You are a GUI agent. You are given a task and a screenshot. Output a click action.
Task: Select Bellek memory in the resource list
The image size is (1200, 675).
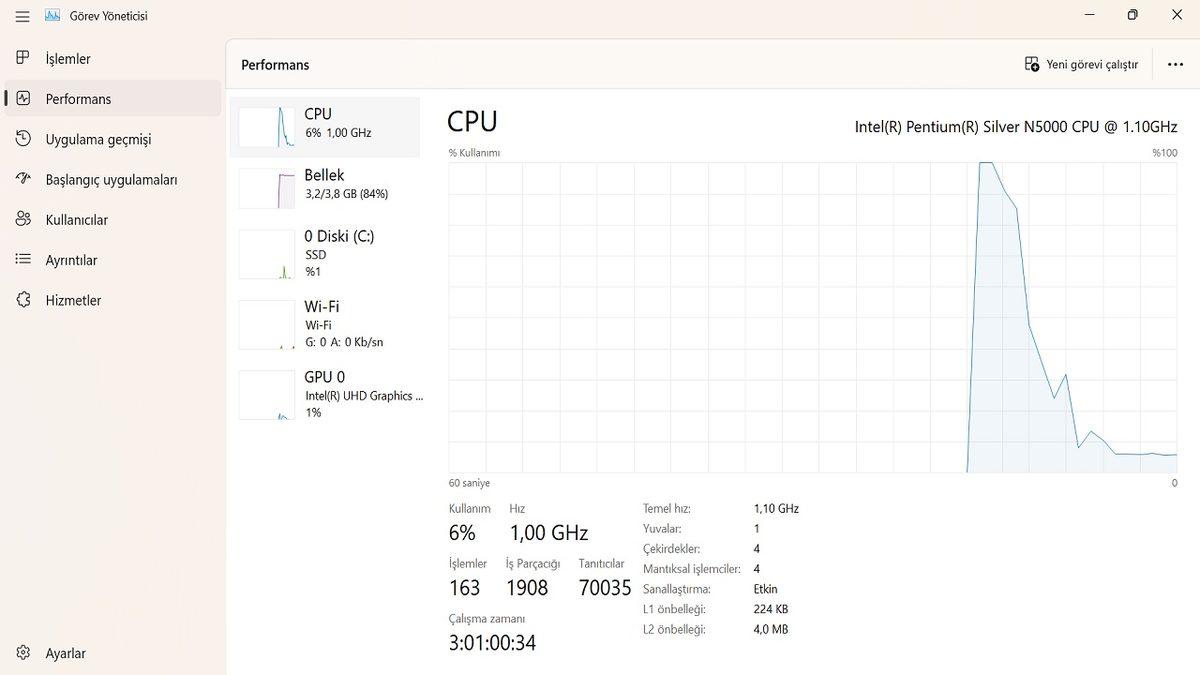click(325, 185)
